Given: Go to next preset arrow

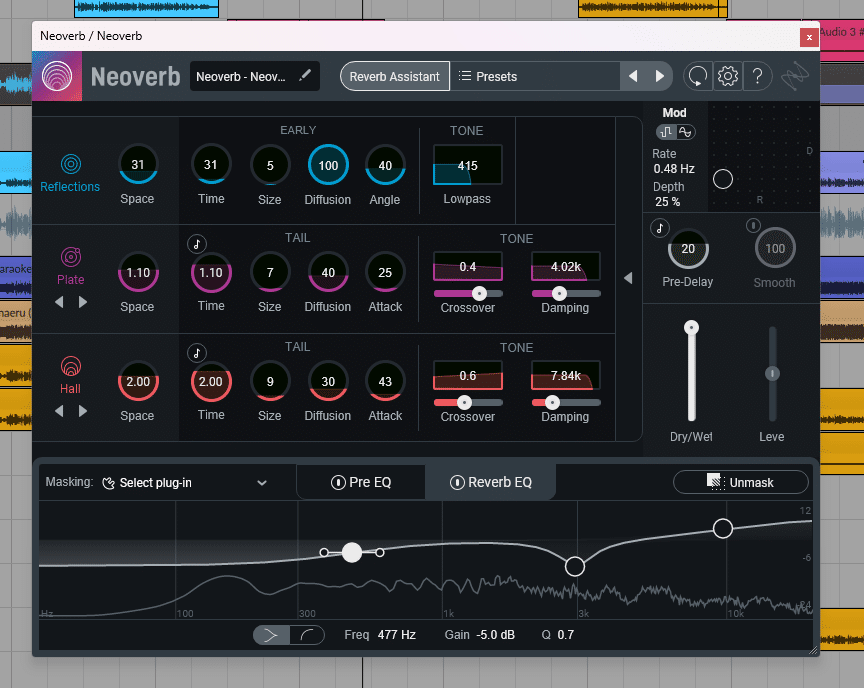Looking at the screenshot, I should (x=659, y=76).
